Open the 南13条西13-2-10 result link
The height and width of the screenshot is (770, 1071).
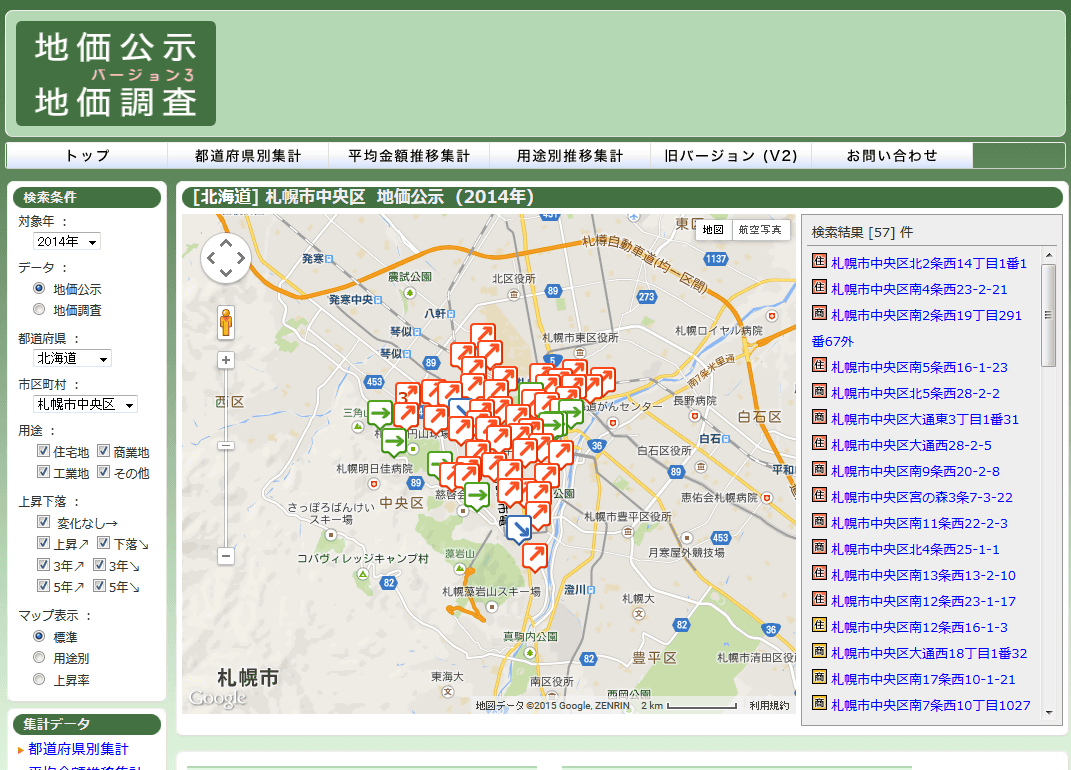point(923,575)
